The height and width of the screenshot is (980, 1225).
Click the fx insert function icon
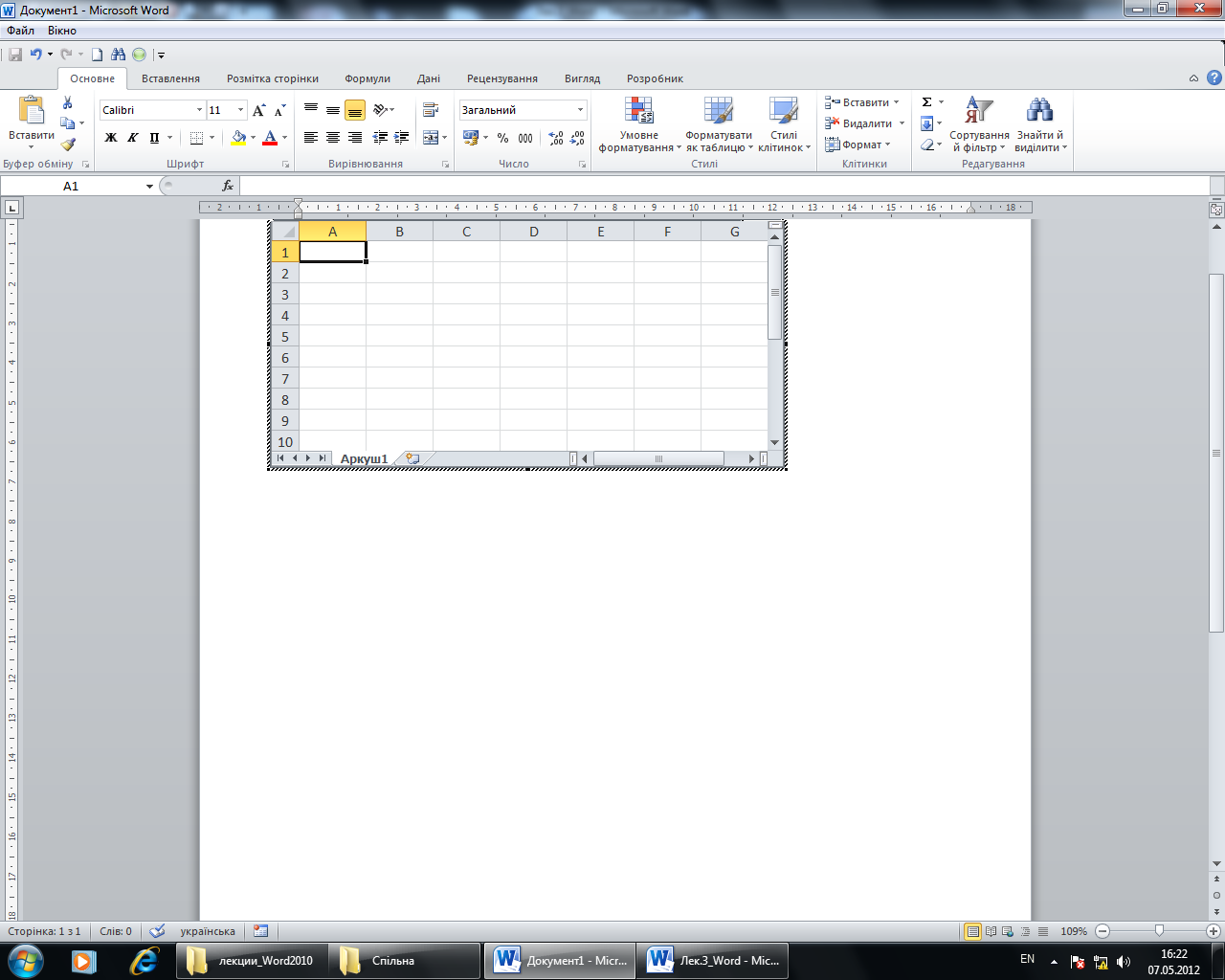click(x=228, y=186)
